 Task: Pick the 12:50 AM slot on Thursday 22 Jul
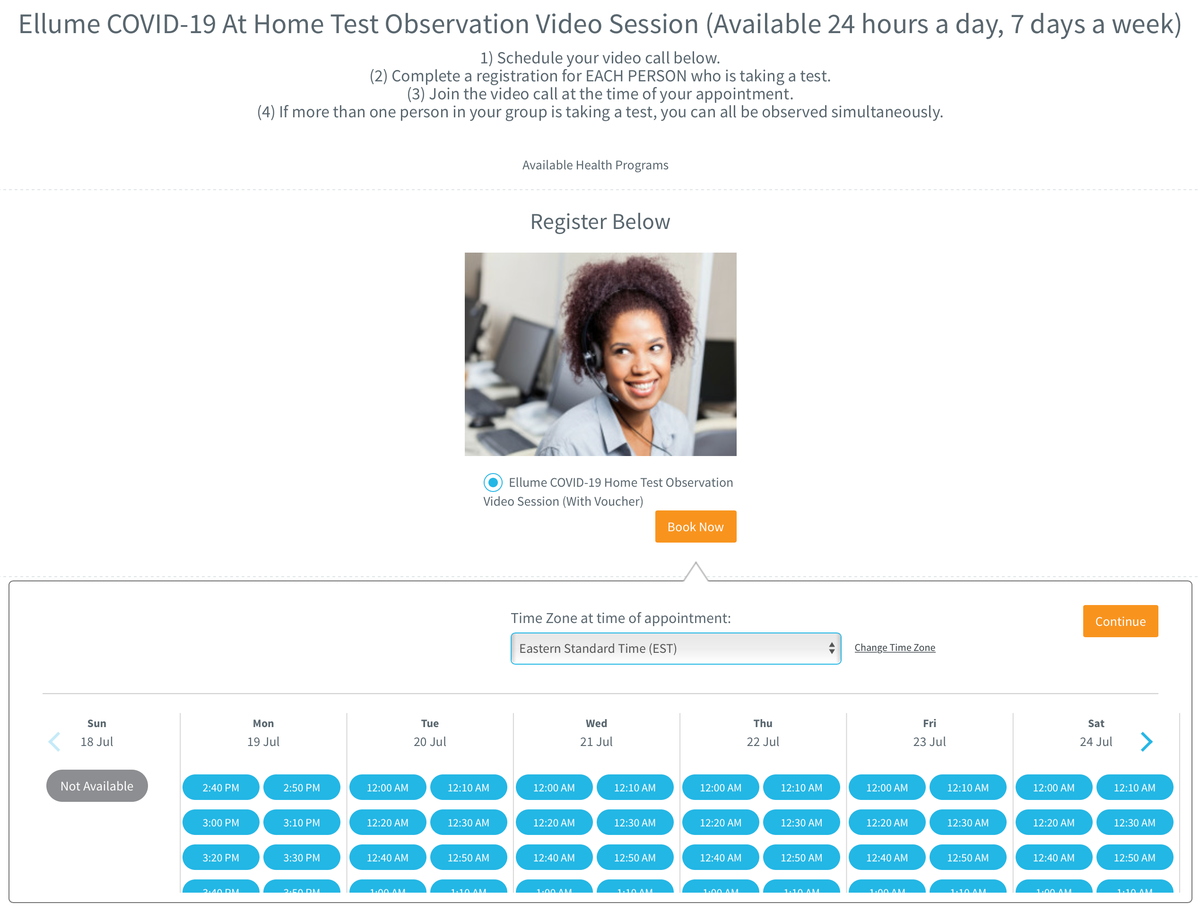[801, 856]
